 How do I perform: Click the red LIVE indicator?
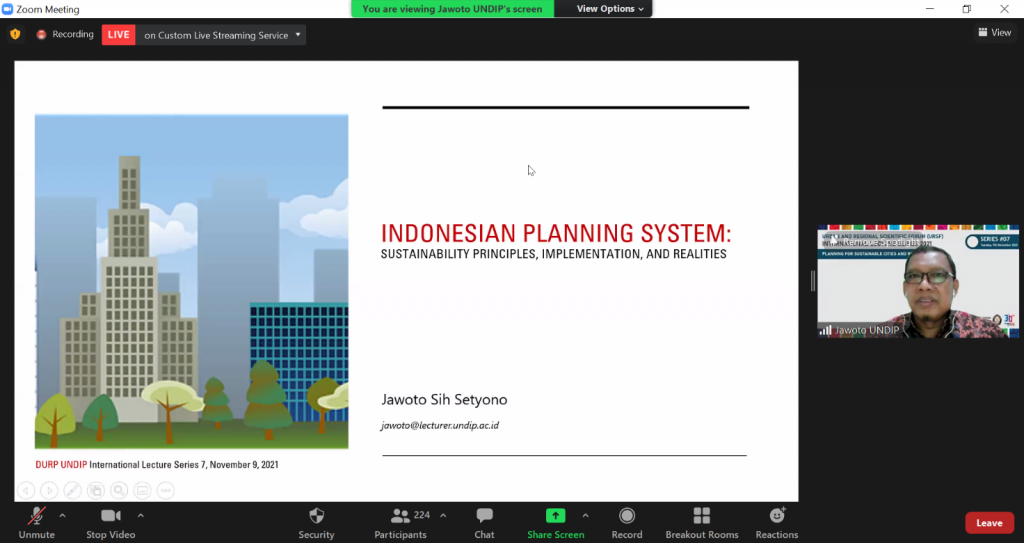click(118, 35)
